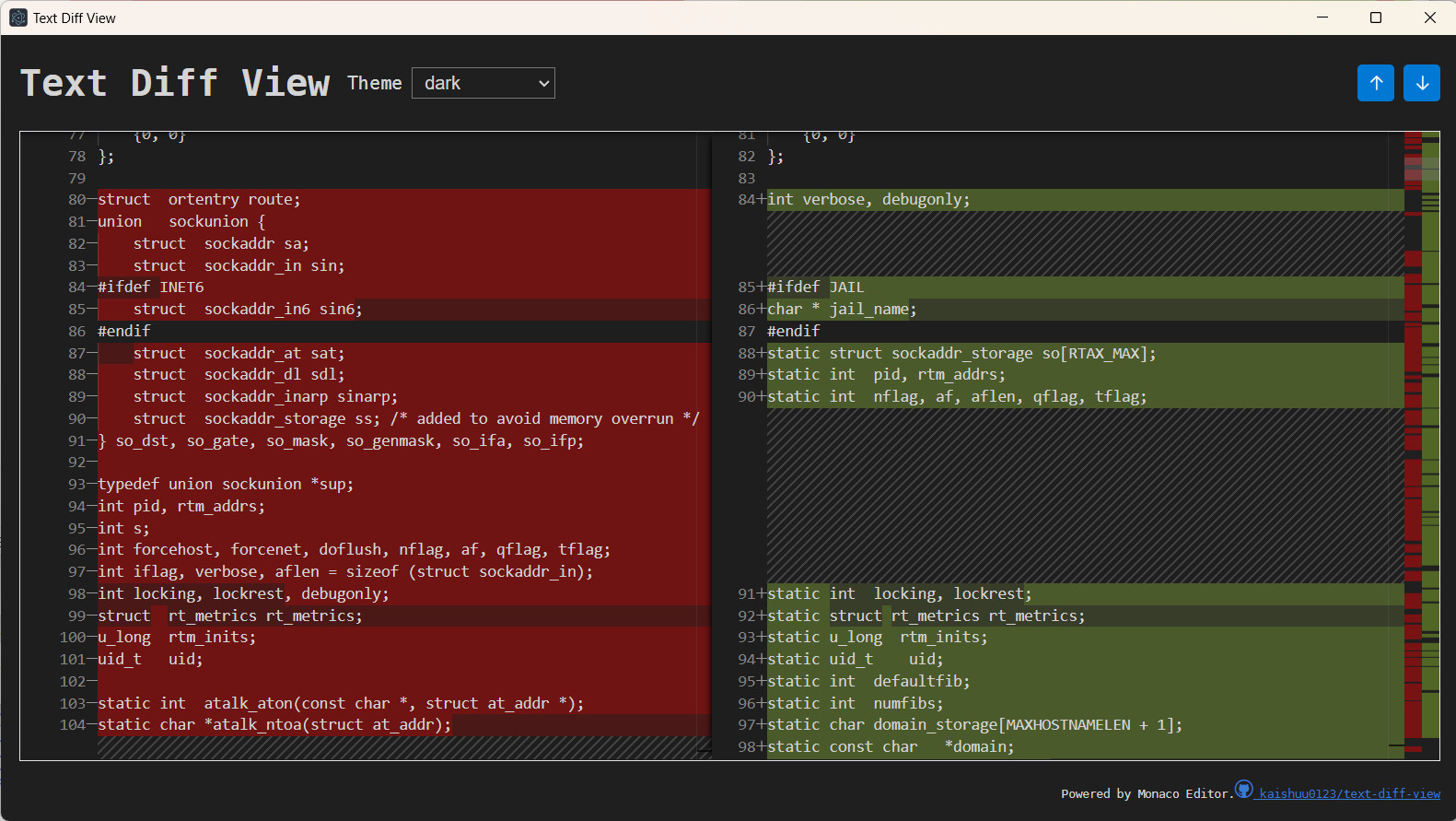Open the GitHub icon beside Monaco Editor
1456x821 pixels.
tap(1244, 790)
